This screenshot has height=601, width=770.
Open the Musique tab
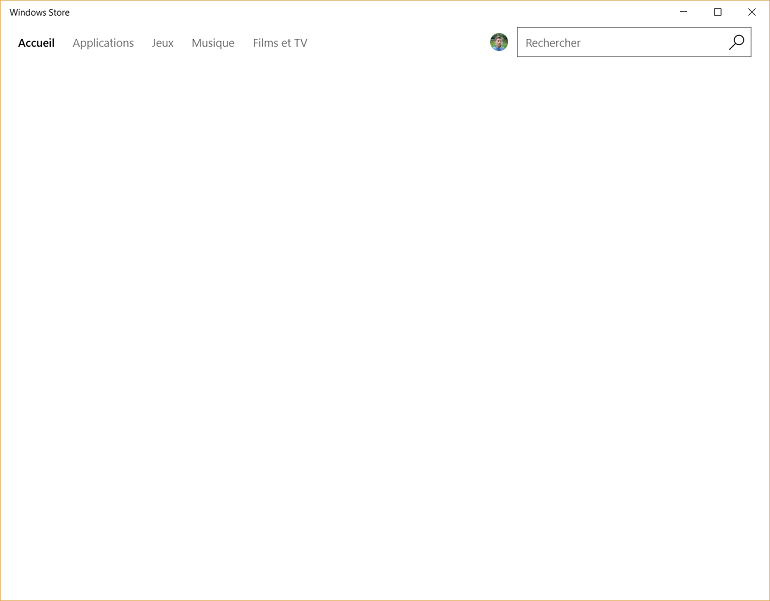(x=213, y=43)
